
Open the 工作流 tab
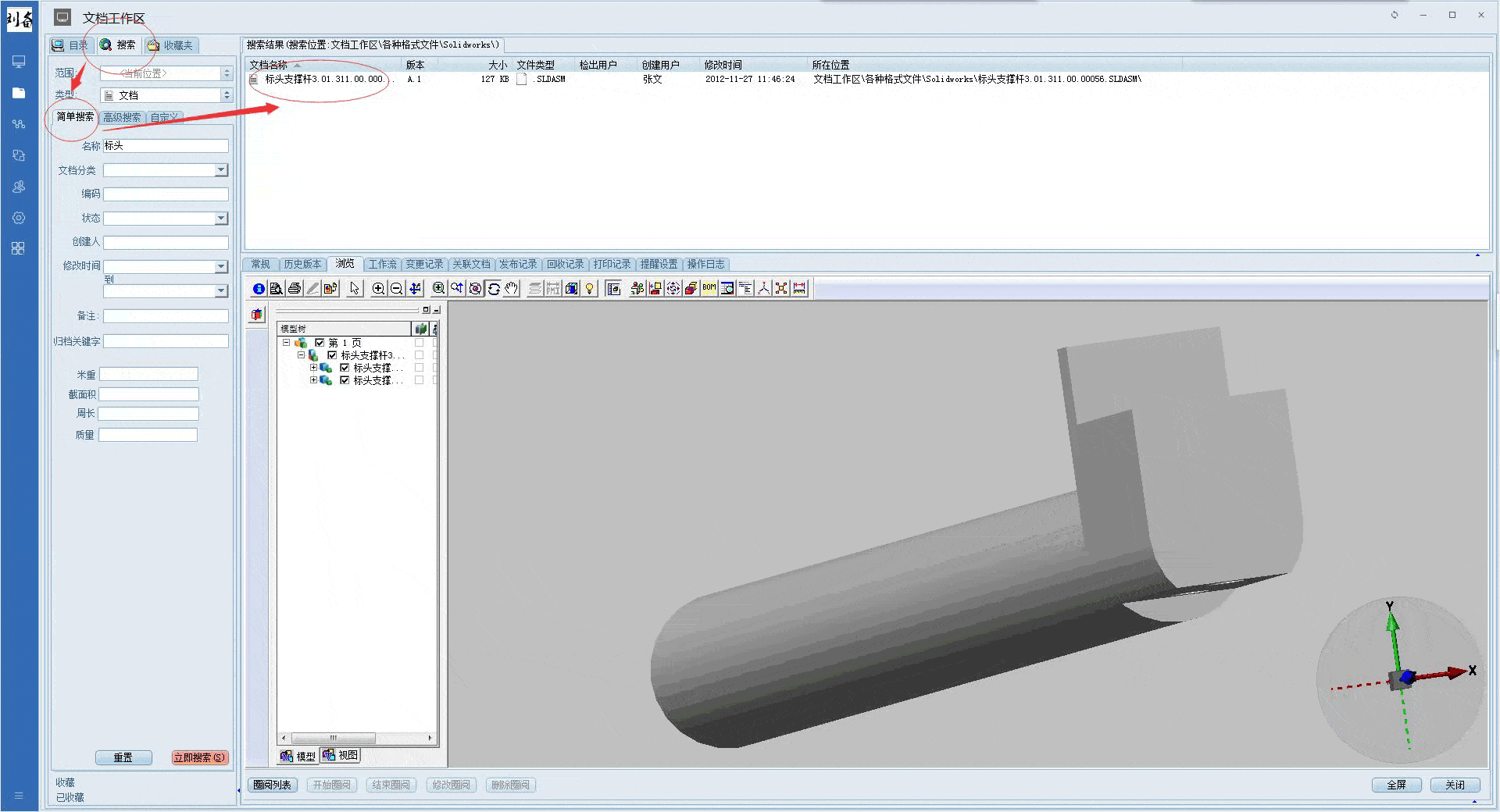[382, 264]
